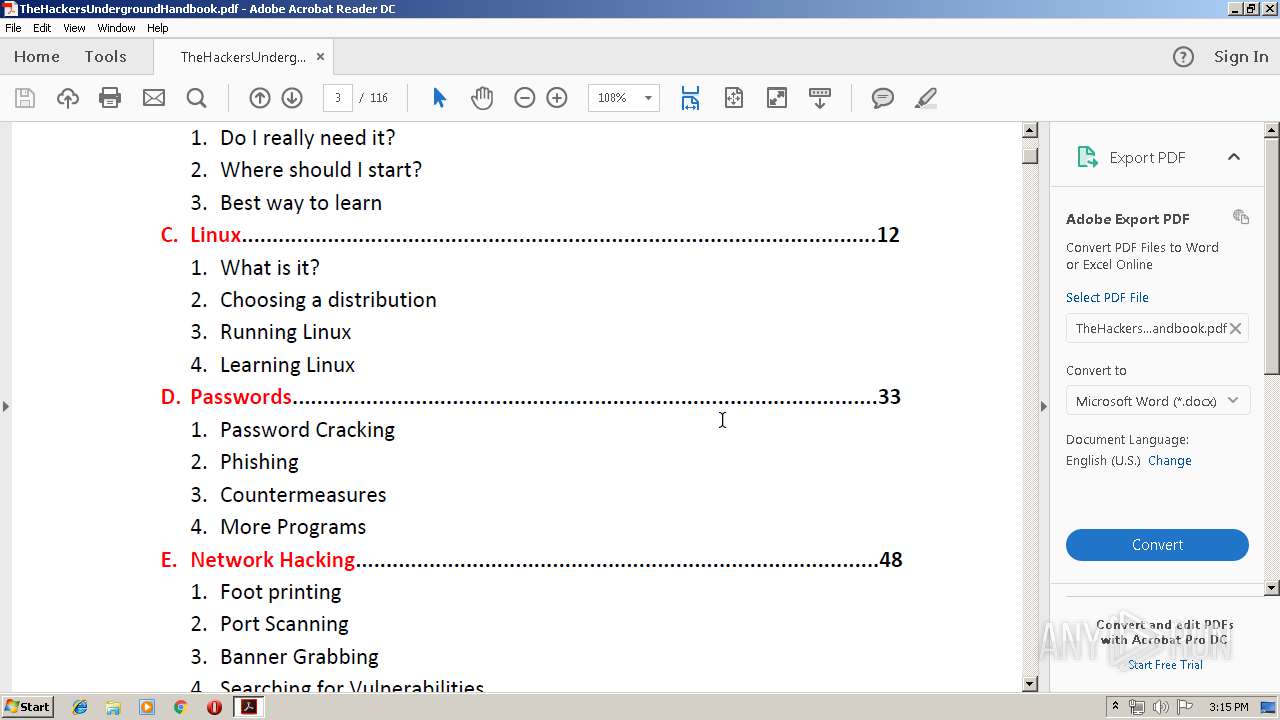Click the red Opera taskbar icon
The image size is (1280, 720).
(214, 707)
